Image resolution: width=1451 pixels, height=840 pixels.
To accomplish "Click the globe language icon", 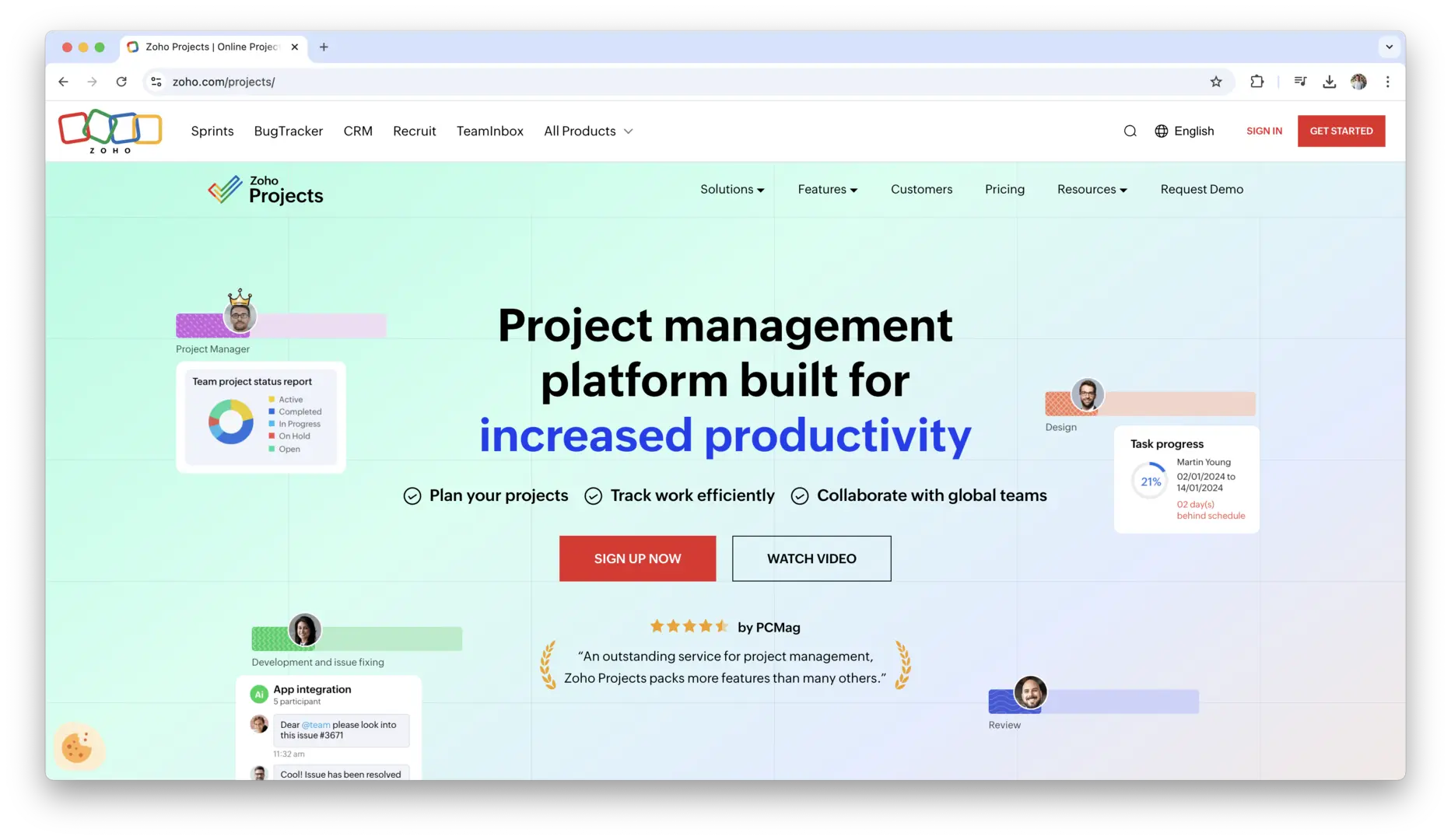I will point(1161,131).
